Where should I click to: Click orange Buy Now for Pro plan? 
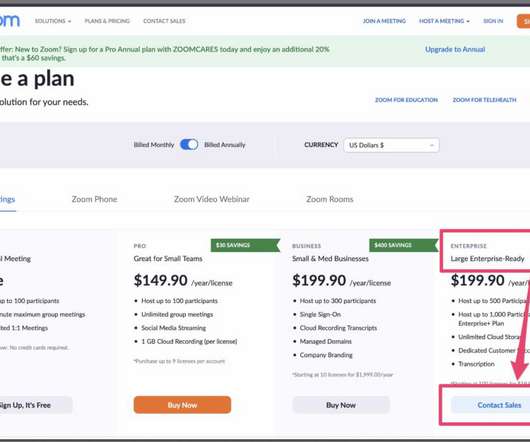182,405
